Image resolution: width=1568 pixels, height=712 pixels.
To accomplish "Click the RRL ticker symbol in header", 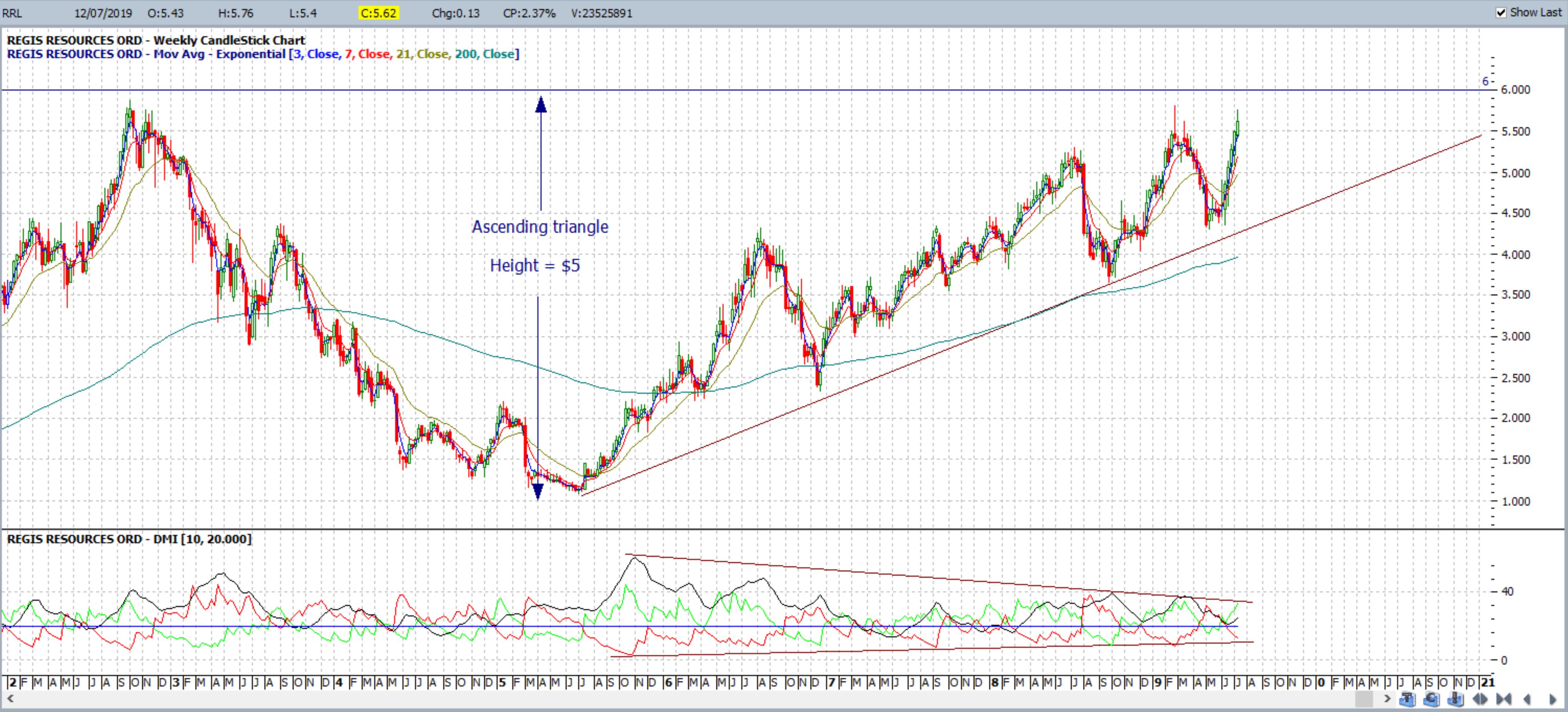I will click(x=12, y=13).
